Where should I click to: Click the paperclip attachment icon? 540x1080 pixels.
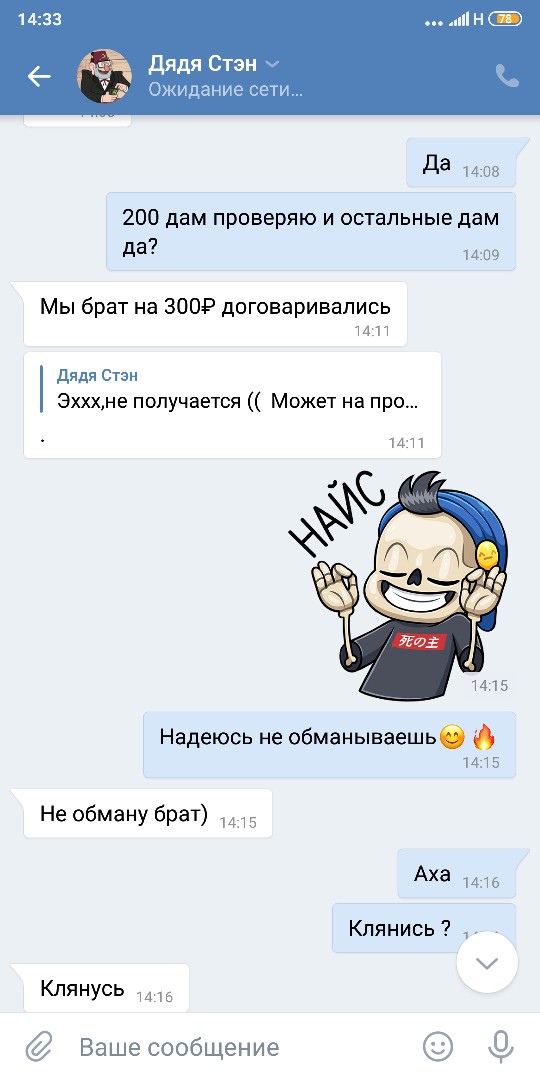point(39,1048)
